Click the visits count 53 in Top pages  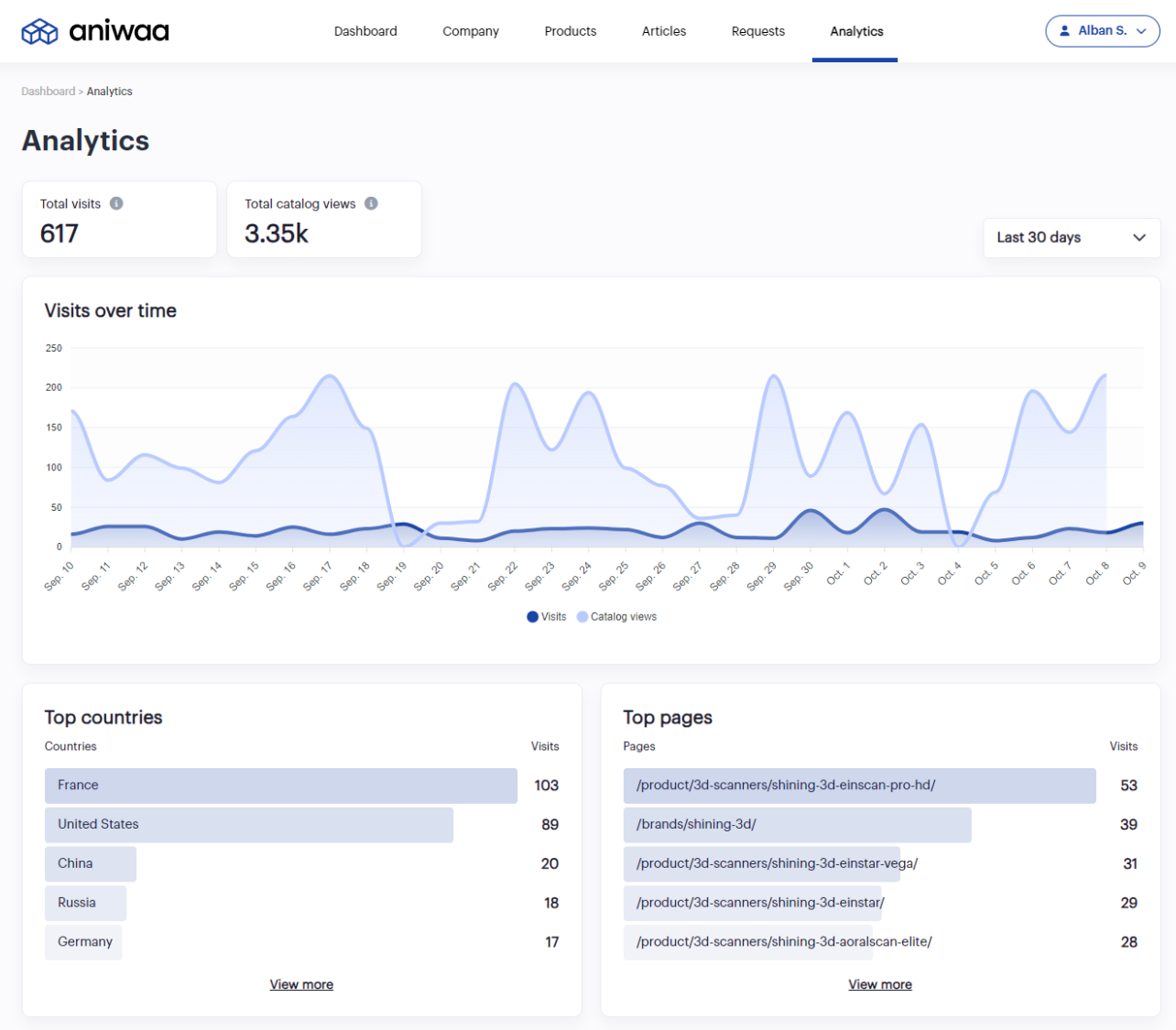coord(1128,786)
